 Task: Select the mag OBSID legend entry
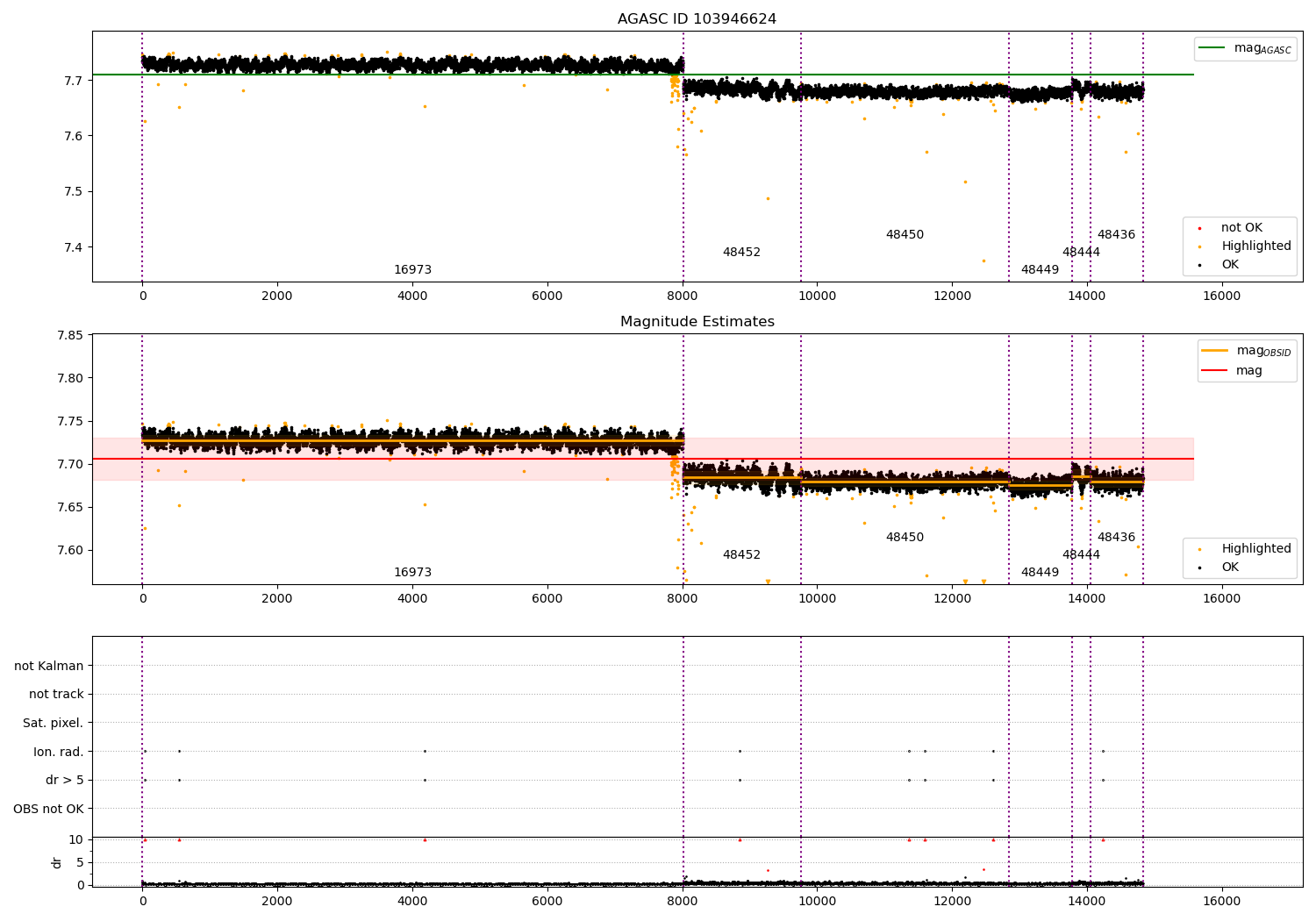point(1247,351)
